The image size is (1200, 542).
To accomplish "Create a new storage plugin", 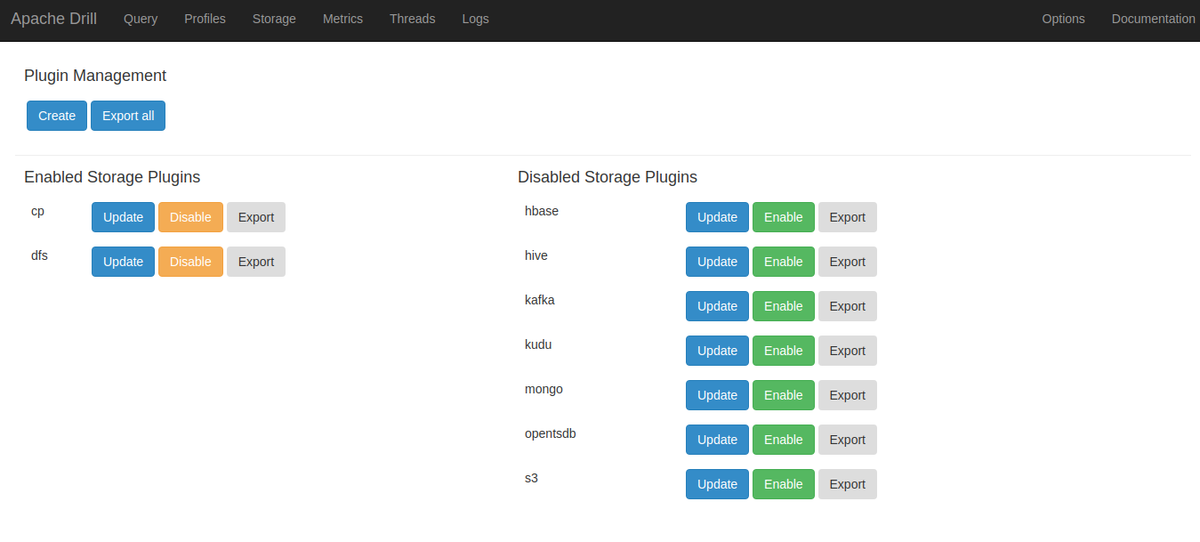I will tap(57, 116).
